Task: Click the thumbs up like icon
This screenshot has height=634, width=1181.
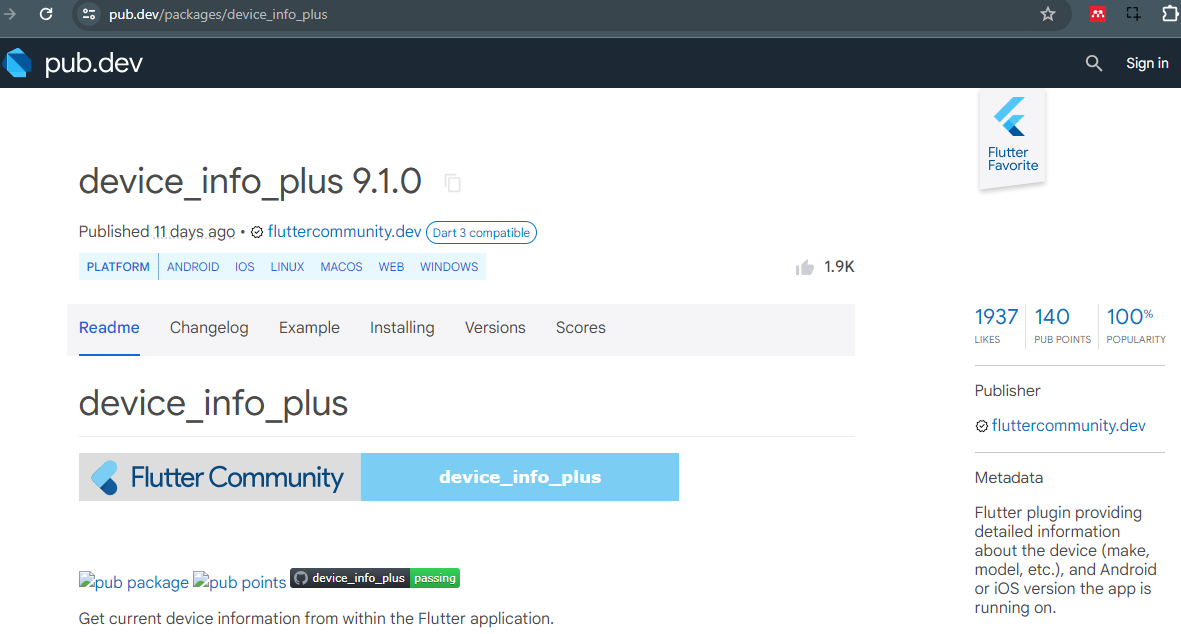Action: (805, 267)
